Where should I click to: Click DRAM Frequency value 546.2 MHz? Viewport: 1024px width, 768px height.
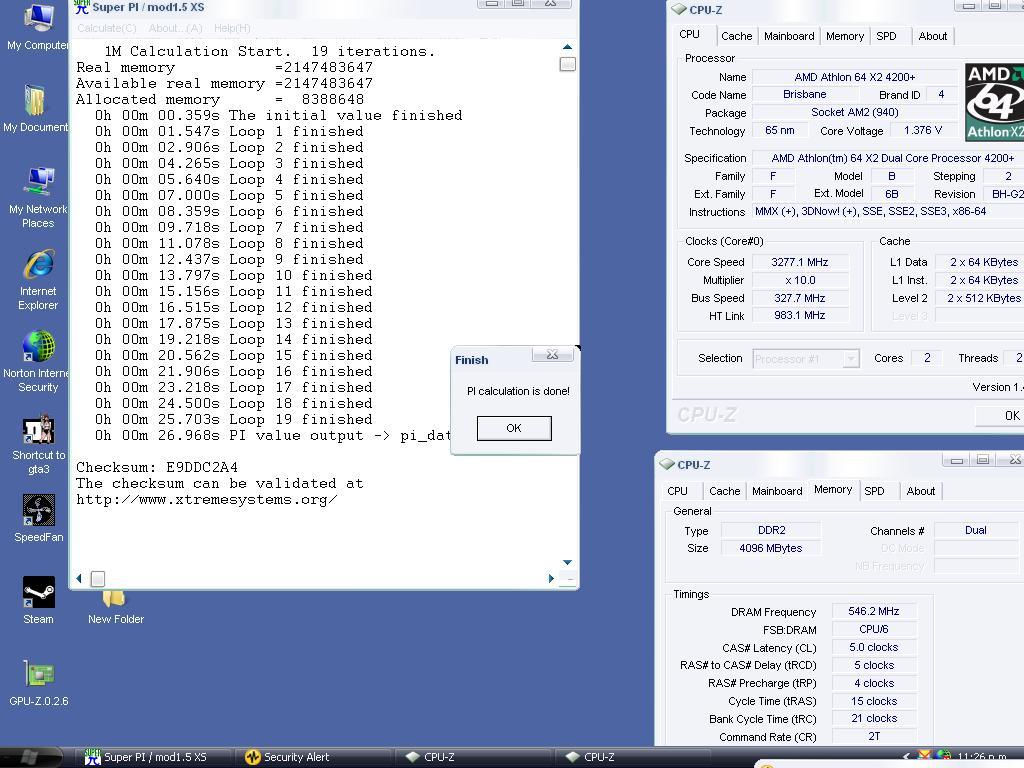874,611
